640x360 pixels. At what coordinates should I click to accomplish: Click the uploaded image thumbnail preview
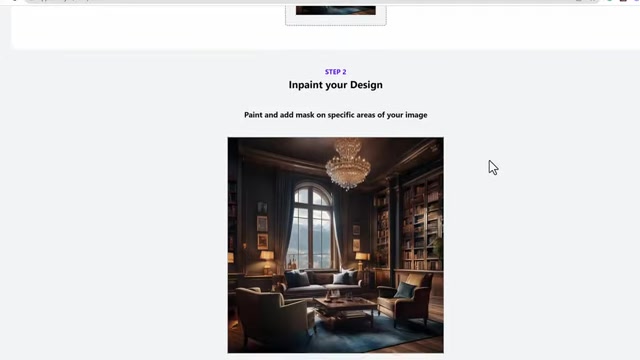coord(336,10)
